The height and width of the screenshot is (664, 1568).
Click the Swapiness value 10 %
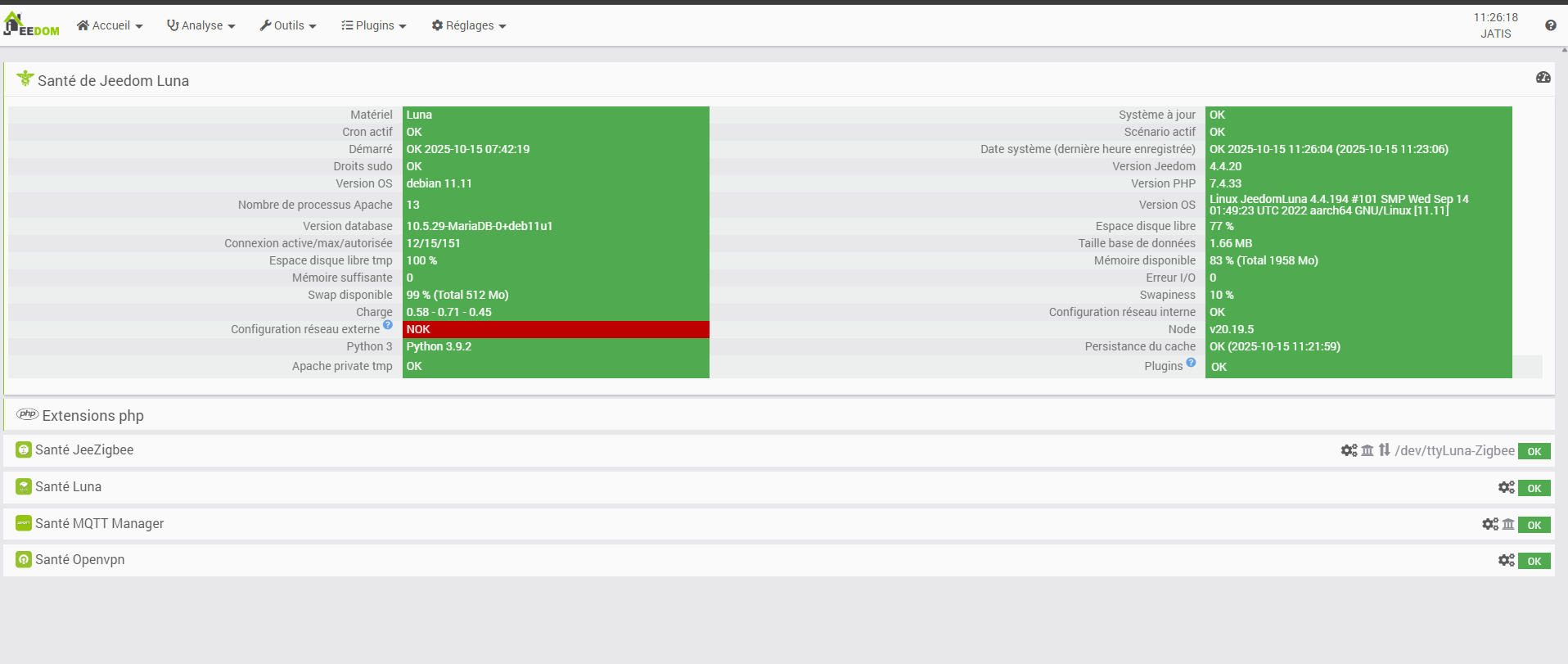[x=1222, y=295]
